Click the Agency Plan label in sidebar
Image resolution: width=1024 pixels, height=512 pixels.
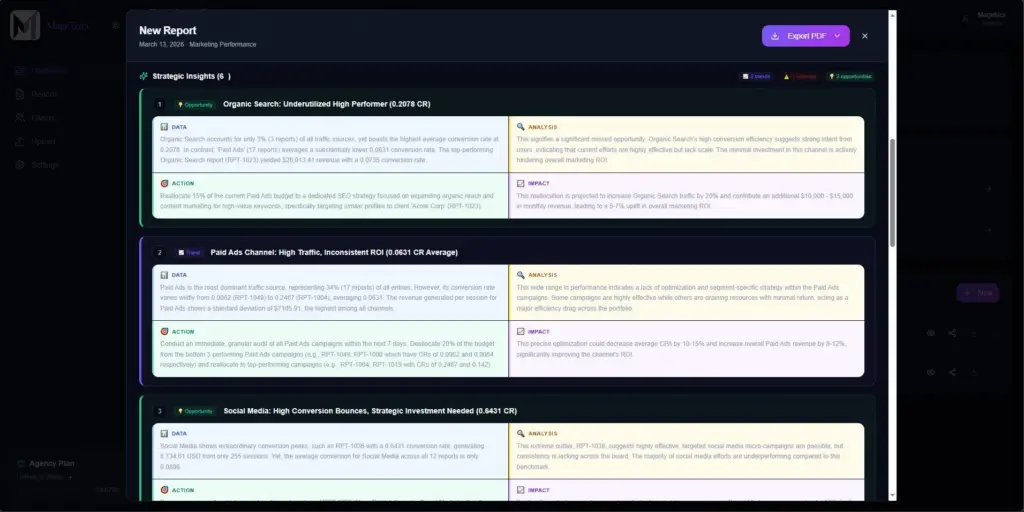tap(52, 463)
